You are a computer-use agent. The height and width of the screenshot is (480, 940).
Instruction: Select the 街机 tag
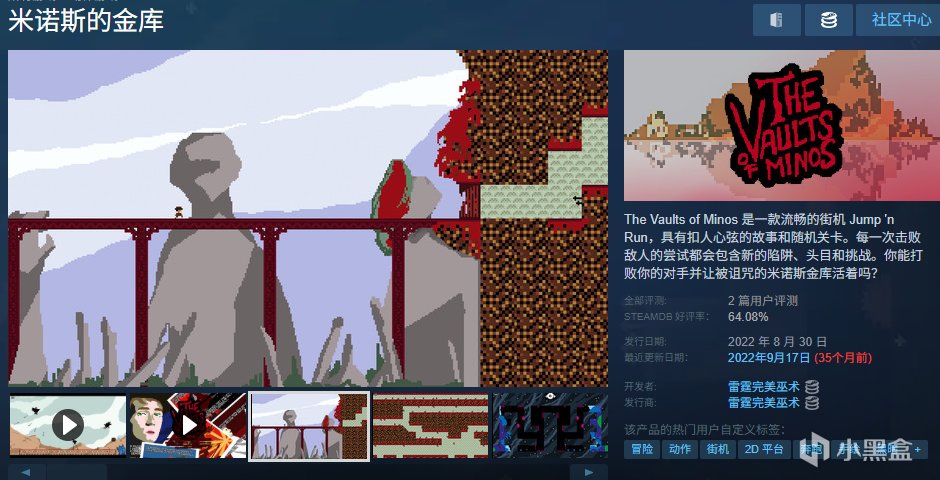(718, 449)
